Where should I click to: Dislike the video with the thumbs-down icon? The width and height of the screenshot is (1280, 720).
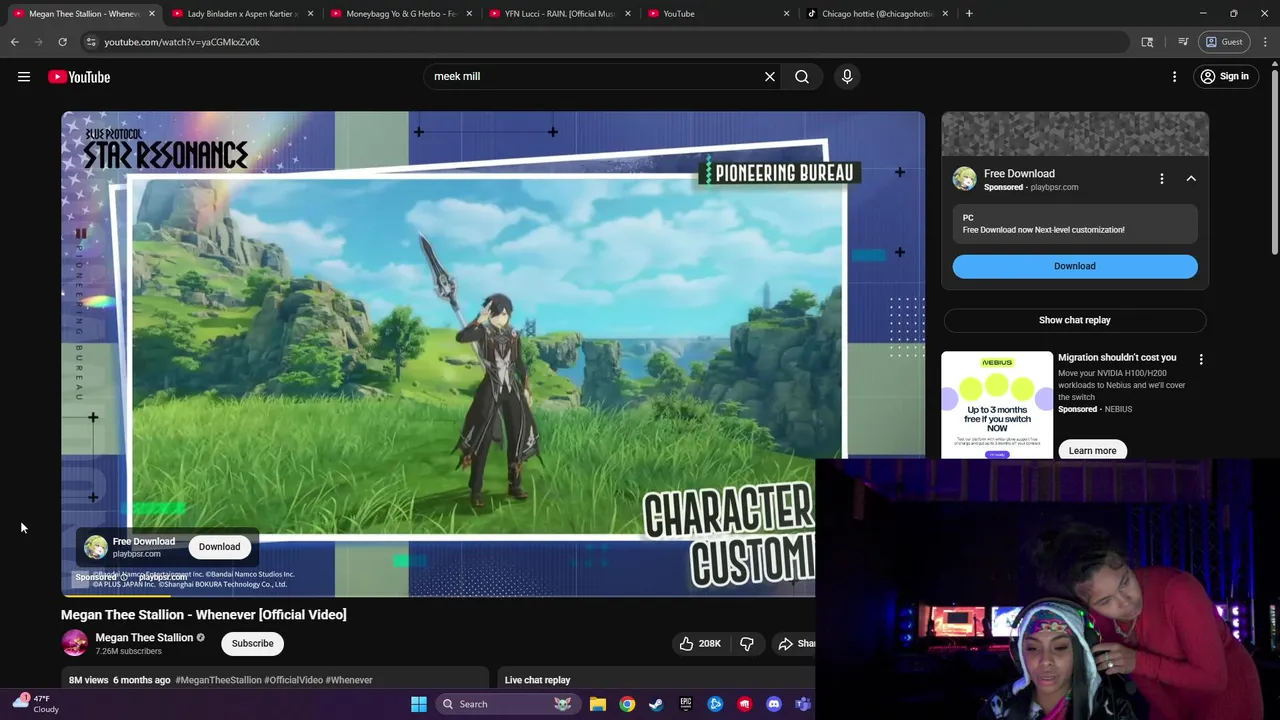[x=747, y=644]
